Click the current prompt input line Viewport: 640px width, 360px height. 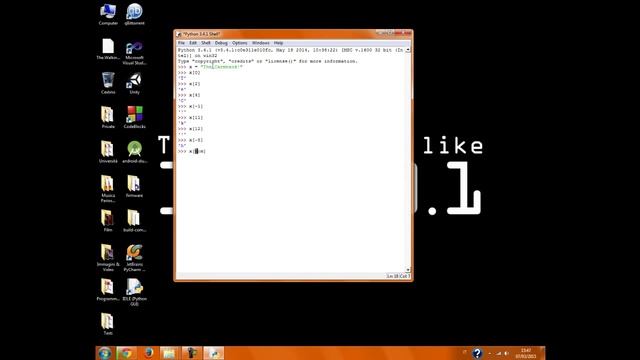click(192, 151)
